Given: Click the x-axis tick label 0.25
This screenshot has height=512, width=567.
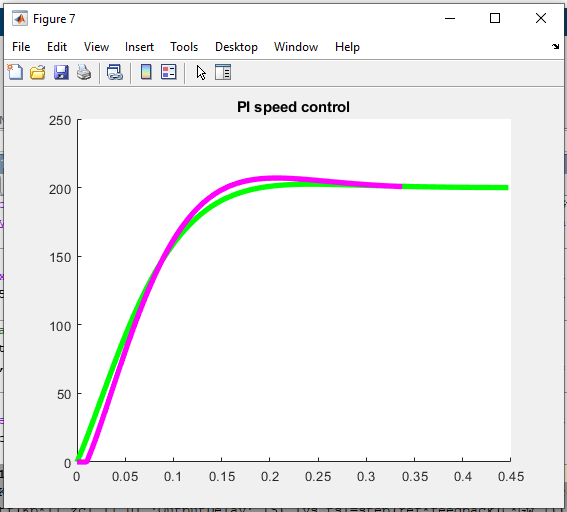Looking at the screenshot, I should click(x=318, y=477).
